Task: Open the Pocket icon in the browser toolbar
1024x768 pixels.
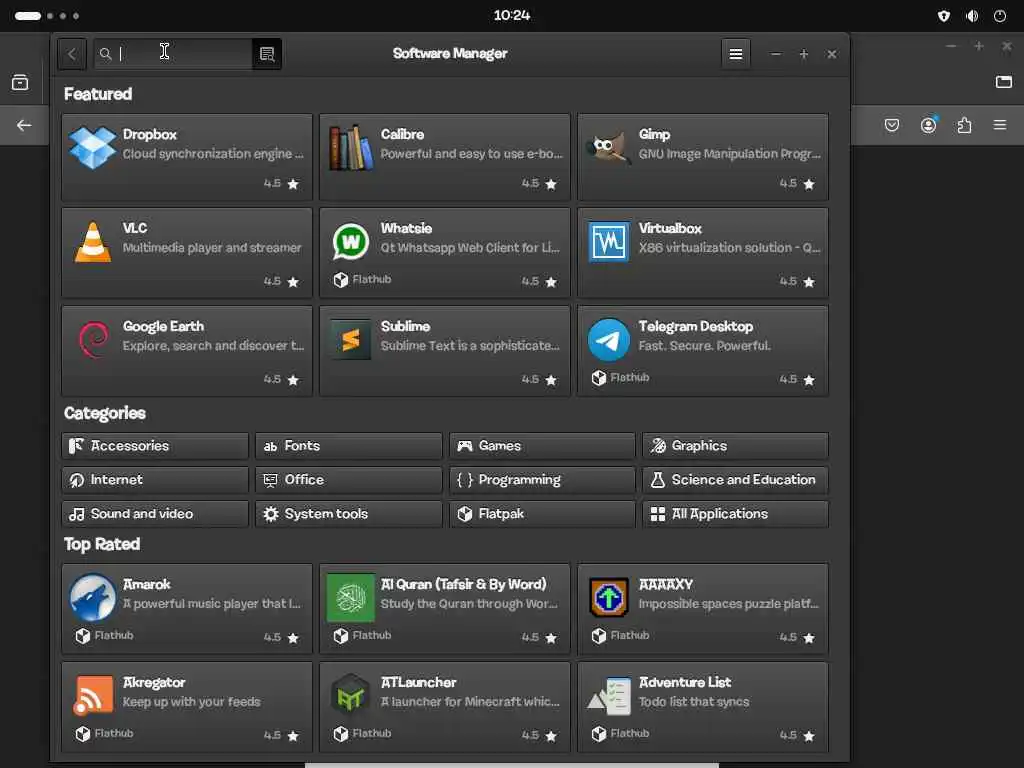Action: point(891,125)
